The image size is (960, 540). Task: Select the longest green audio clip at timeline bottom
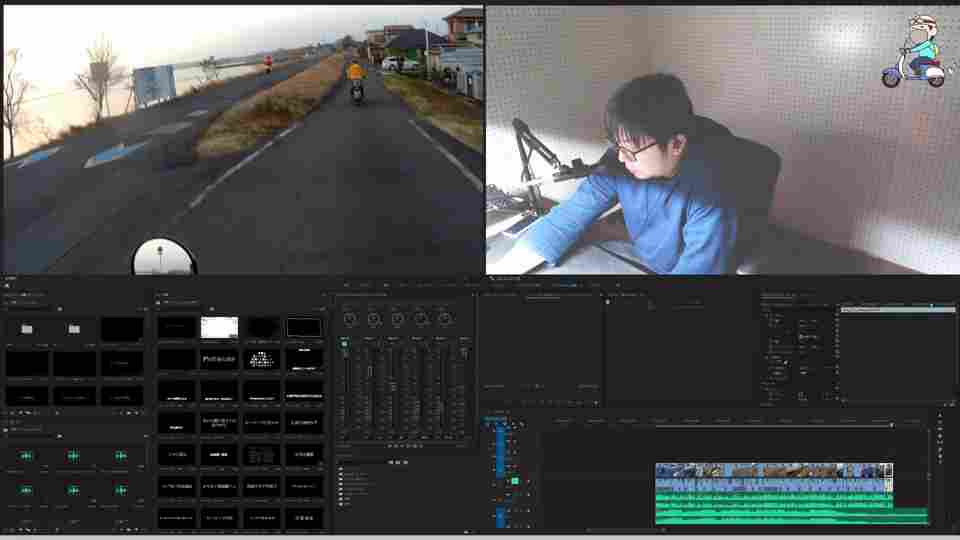[x=792, y=516]
